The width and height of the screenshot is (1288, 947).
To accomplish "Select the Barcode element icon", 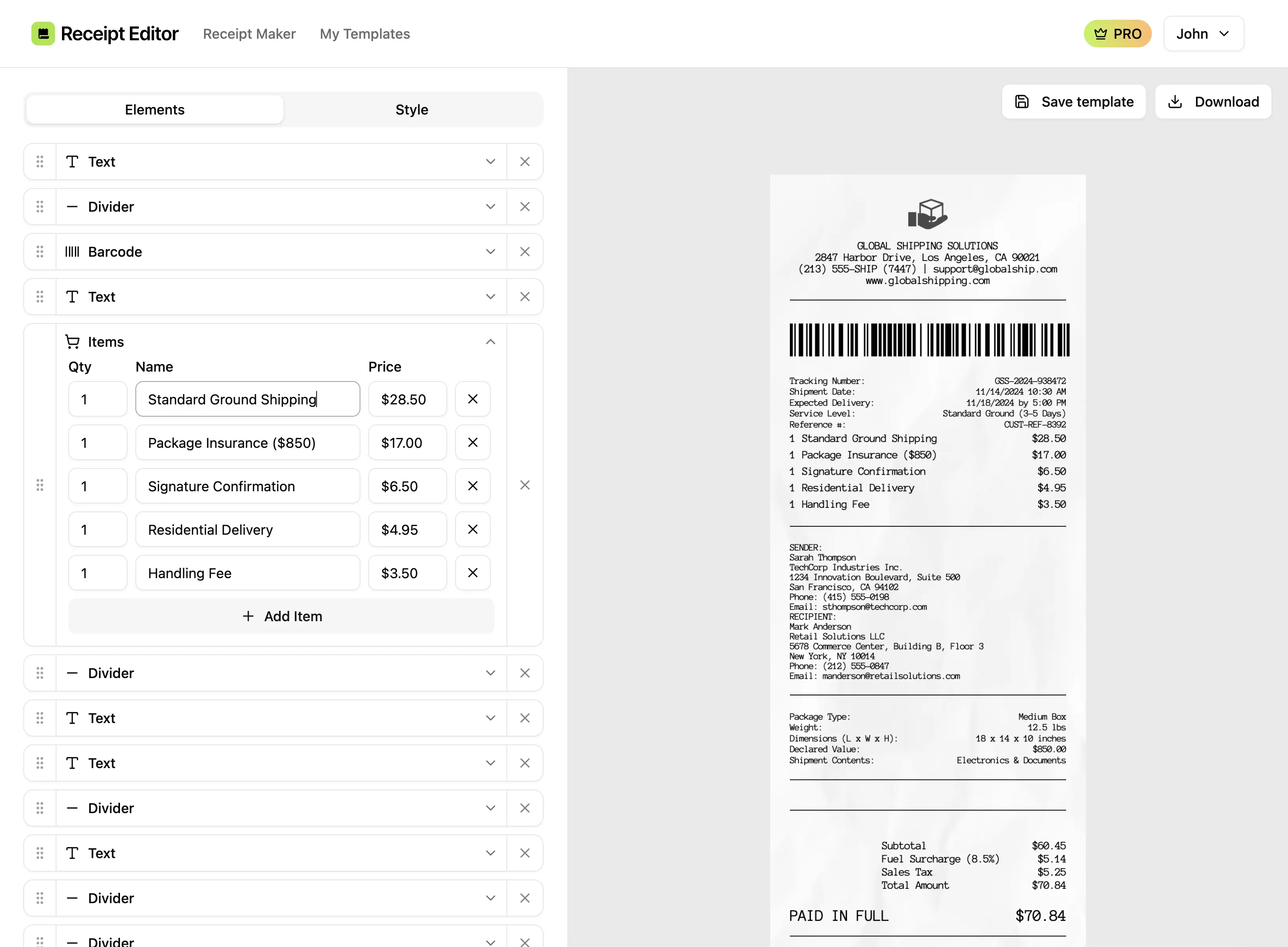I will coord(72,252).
